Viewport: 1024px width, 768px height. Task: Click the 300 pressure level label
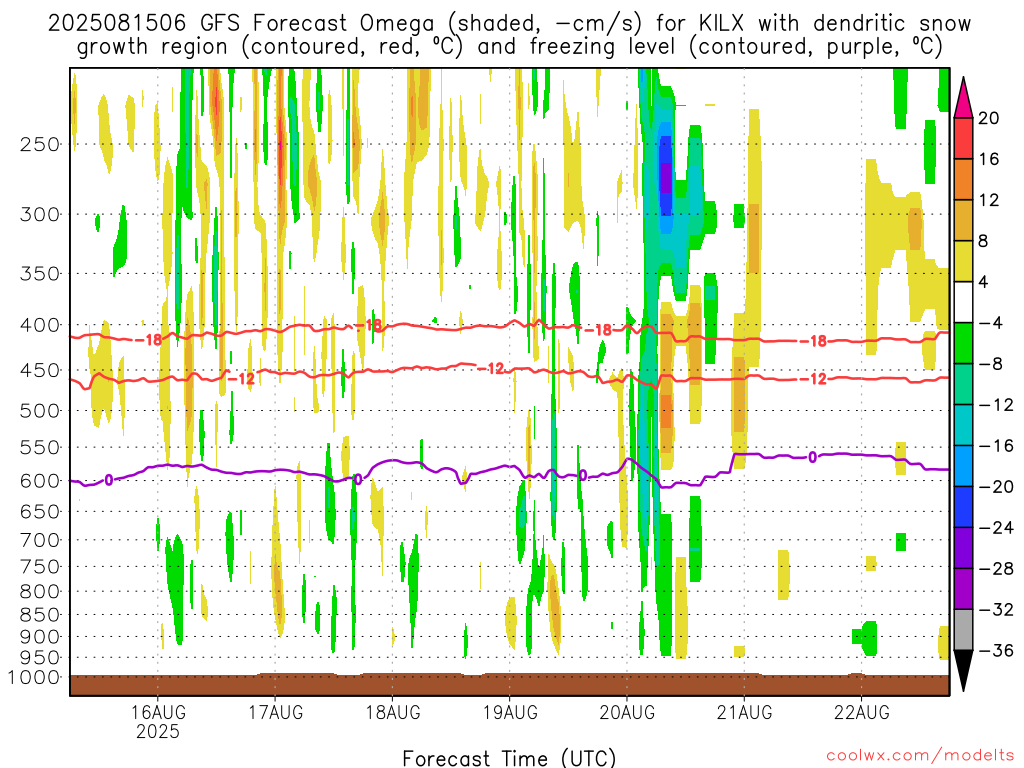tap(40, 214)
